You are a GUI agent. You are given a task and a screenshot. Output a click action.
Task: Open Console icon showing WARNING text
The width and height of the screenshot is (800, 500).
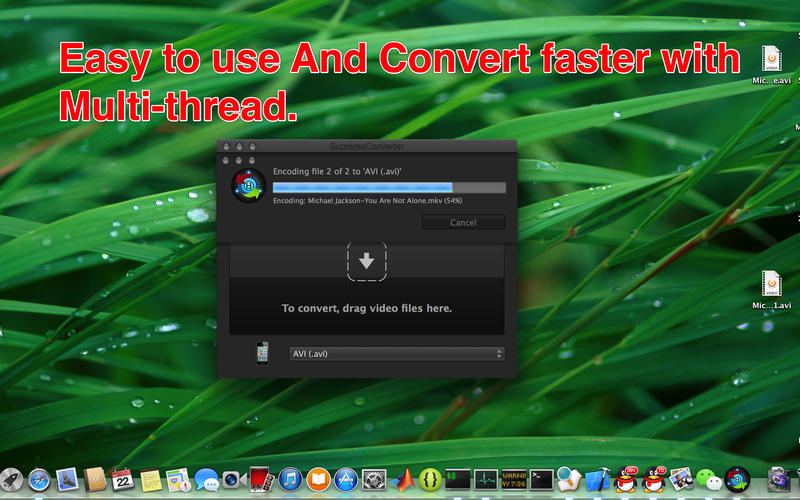tap(514, 480)
